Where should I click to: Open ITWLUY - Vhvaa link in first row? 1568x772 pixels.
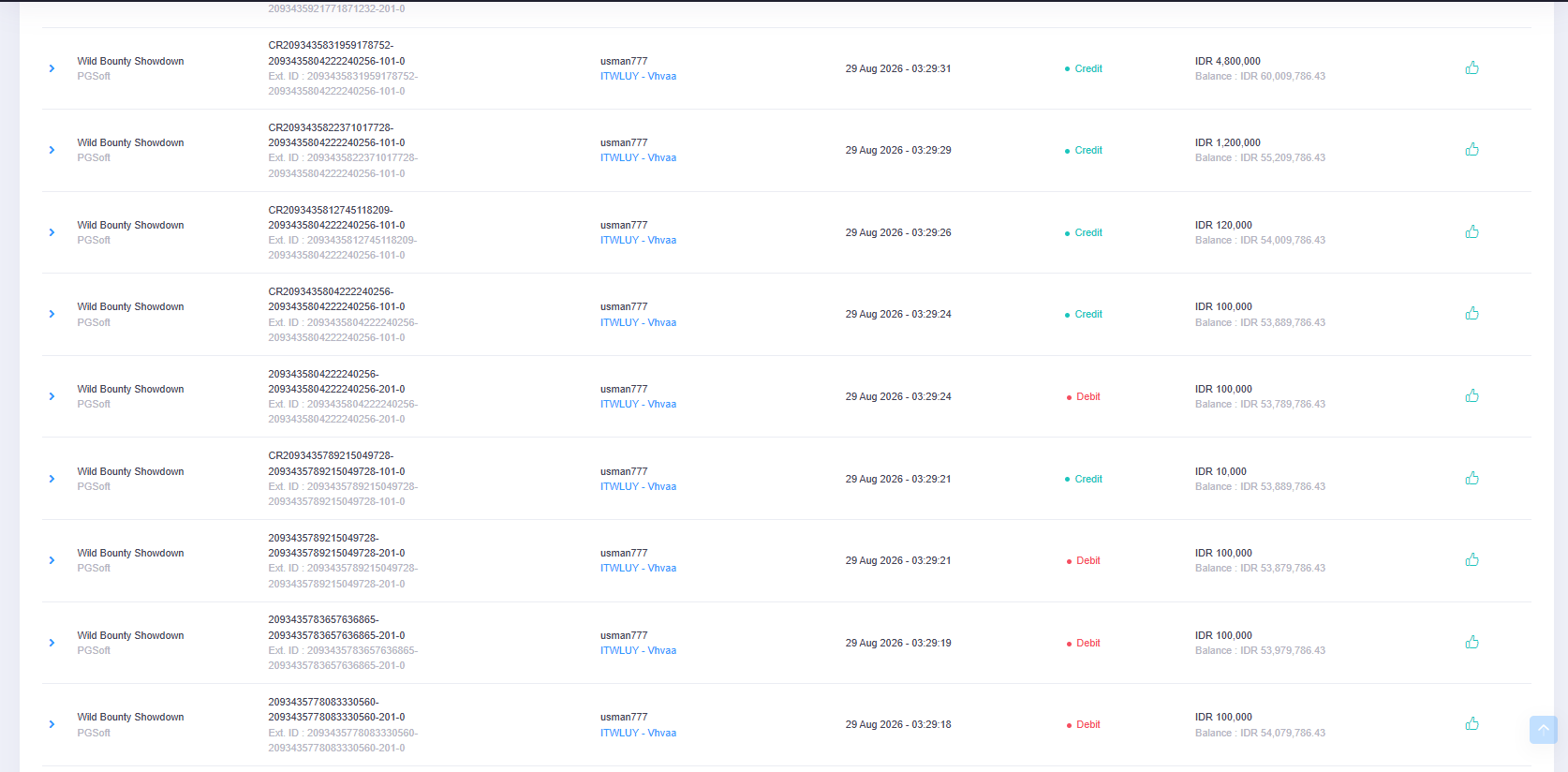(x=638, y=76)
